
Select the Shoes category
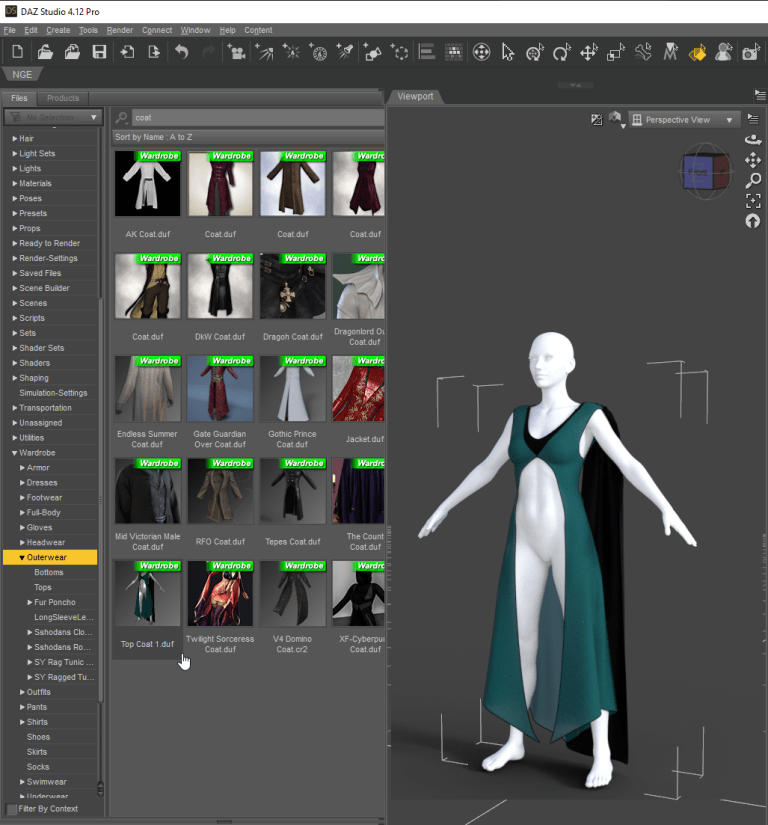tap(38, 737)
